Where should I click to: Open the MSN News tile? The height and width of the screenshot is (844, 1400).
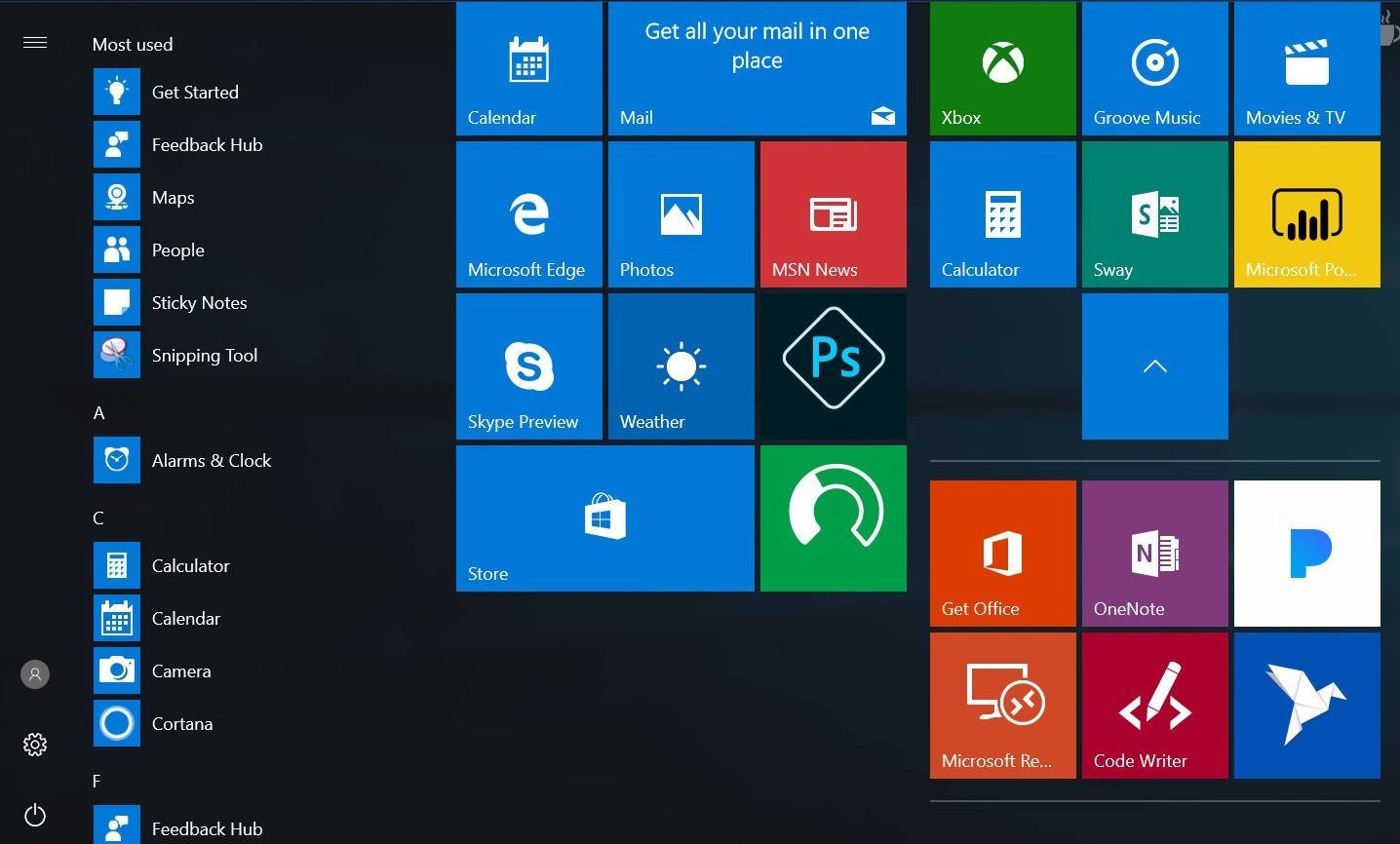(x=834, y=214)
